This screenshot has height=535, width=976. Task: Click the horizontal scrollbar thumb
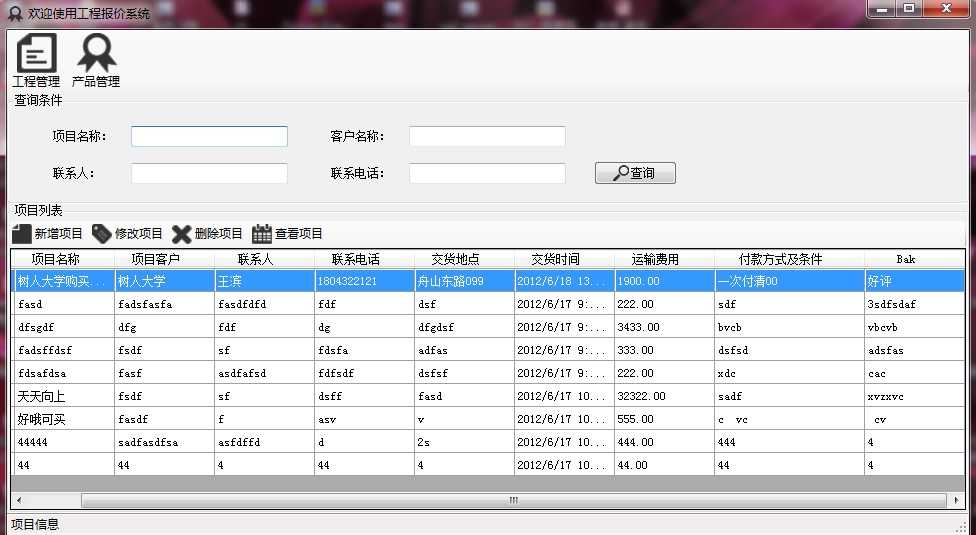tap(514, 500)
